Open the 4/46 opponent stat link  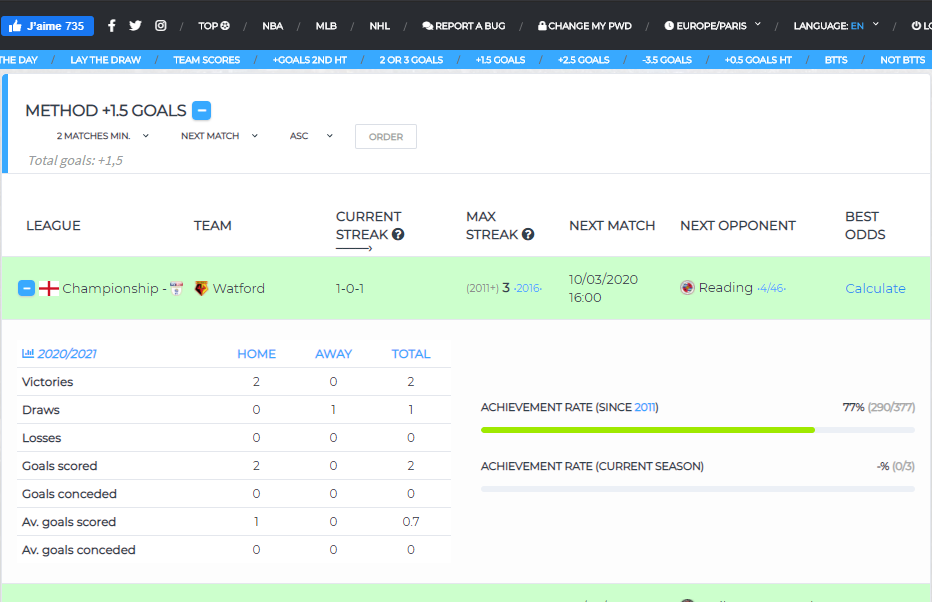click(772, 288)
